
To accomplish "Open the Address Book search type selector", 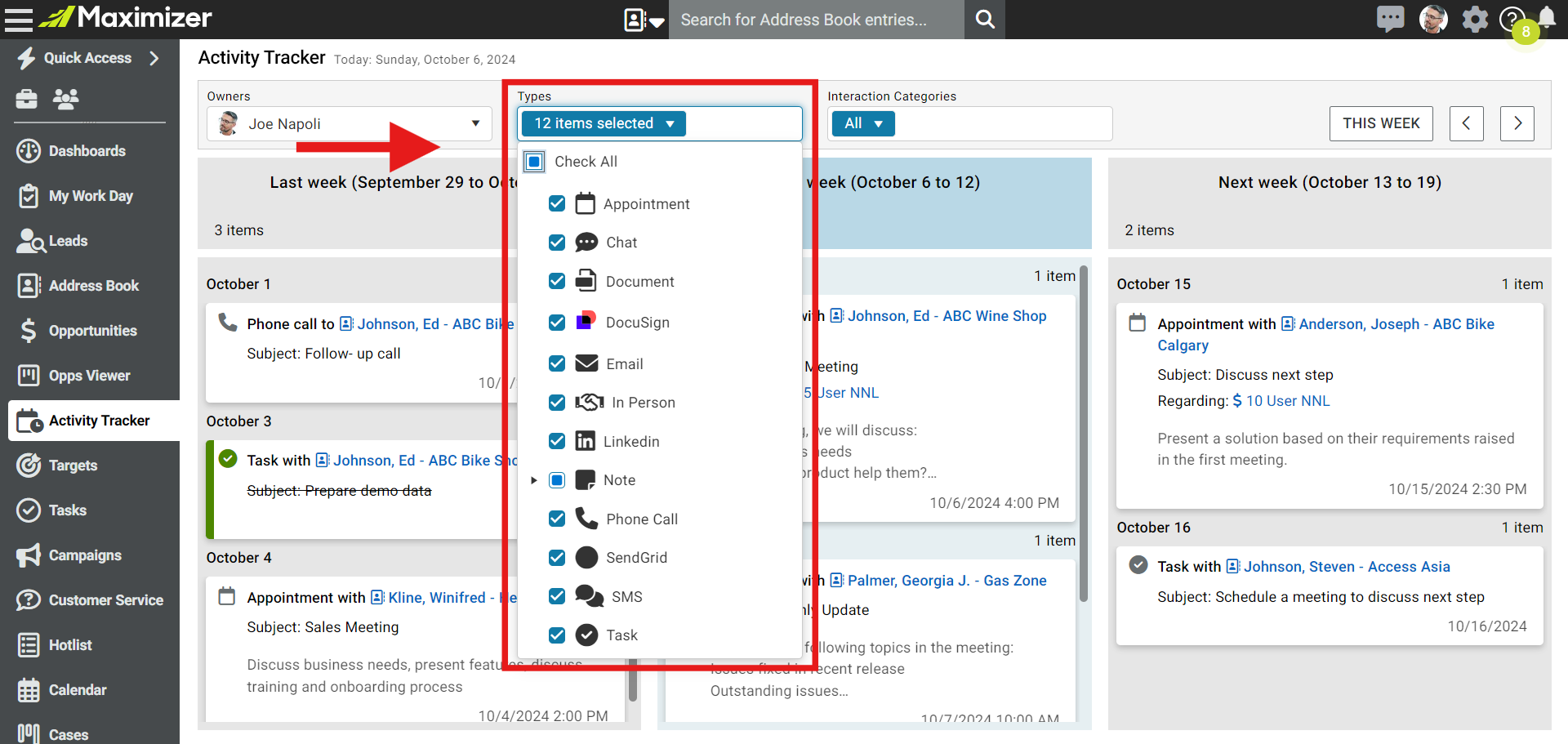I will point(644,20).
